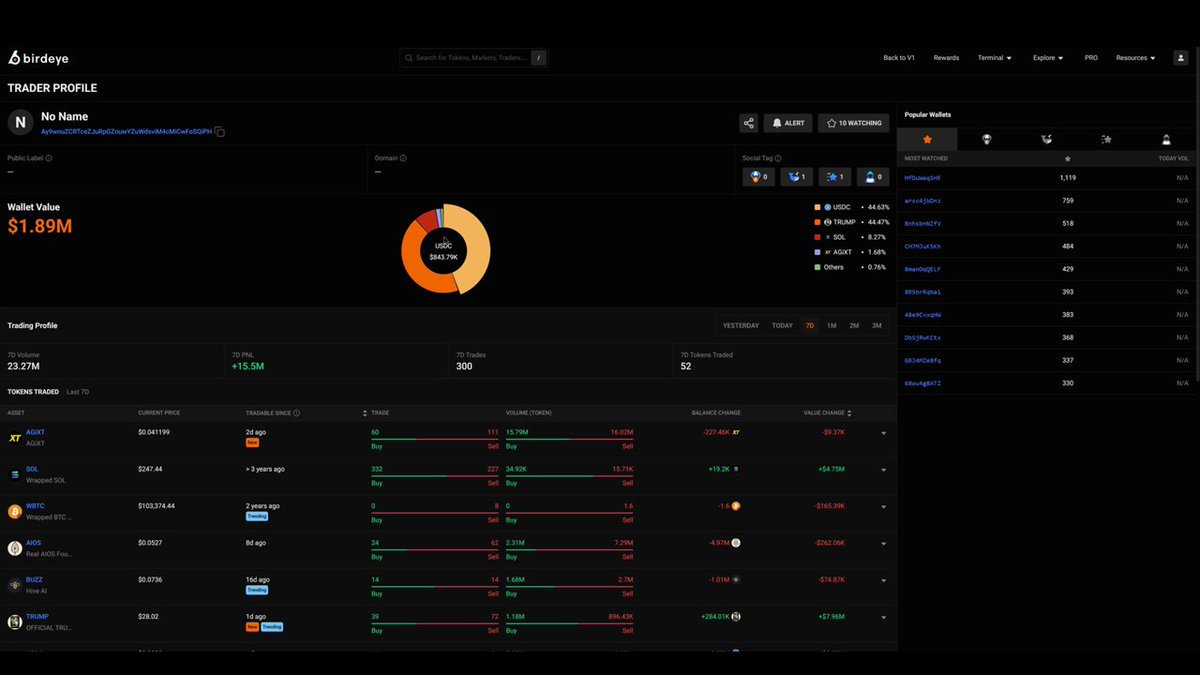Click the TOKENS TRADED tab label
This screenshot has width=1200, height=675.
(x=33, y=392)
